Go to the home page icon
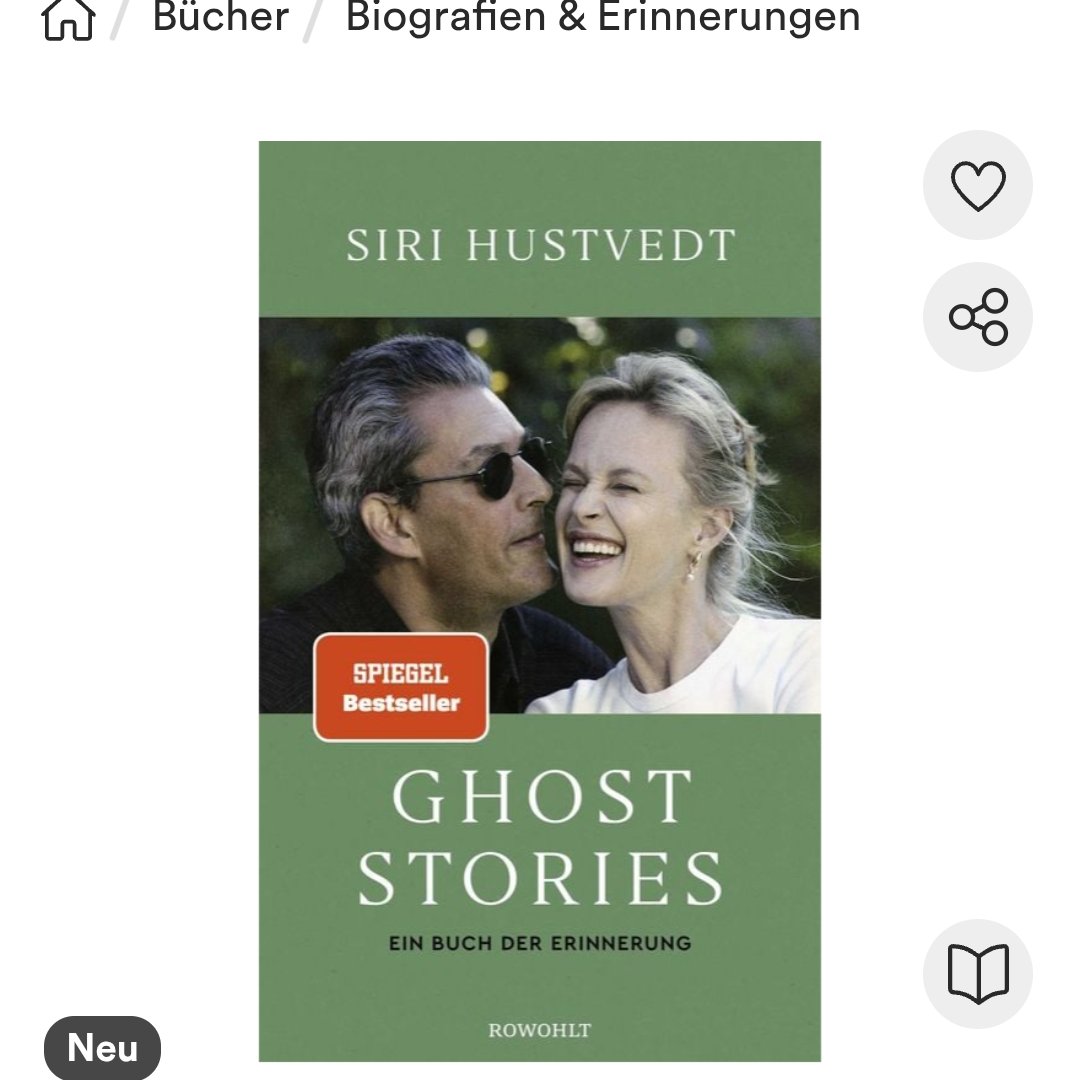This screenshot has width=1080, height=1080. pos(68,19)
